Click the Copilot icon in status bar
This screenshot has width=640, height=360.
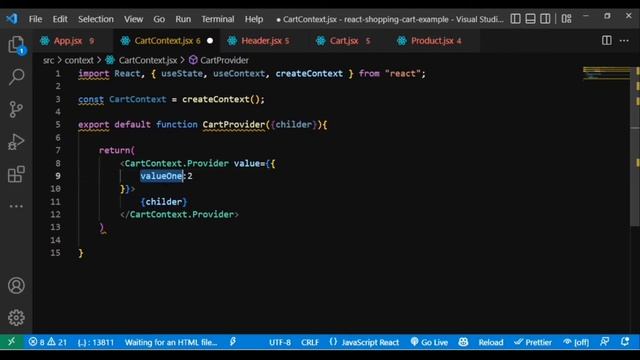point(463,342)
